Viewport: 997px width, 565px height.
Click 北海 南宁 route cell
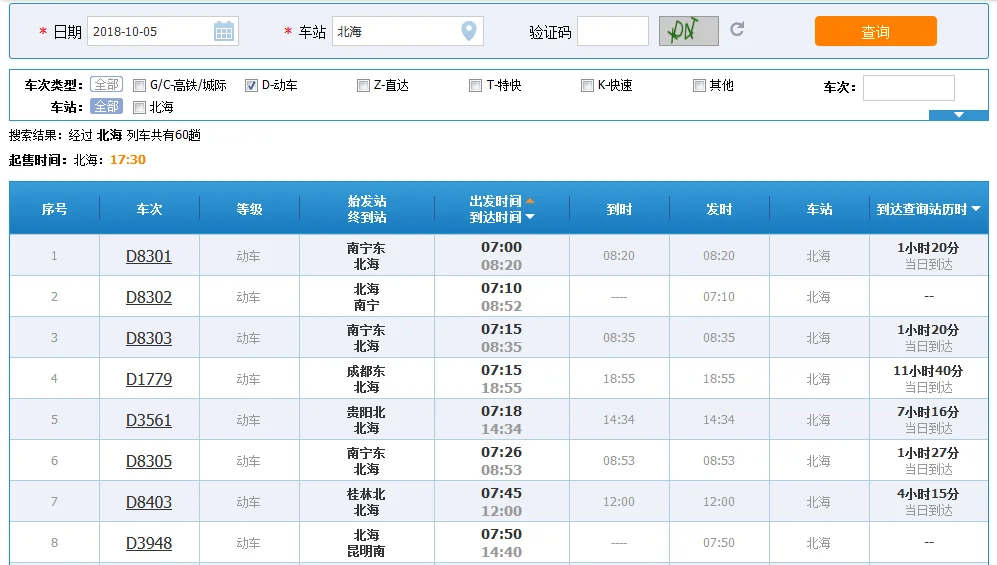[x=366, y=297]
